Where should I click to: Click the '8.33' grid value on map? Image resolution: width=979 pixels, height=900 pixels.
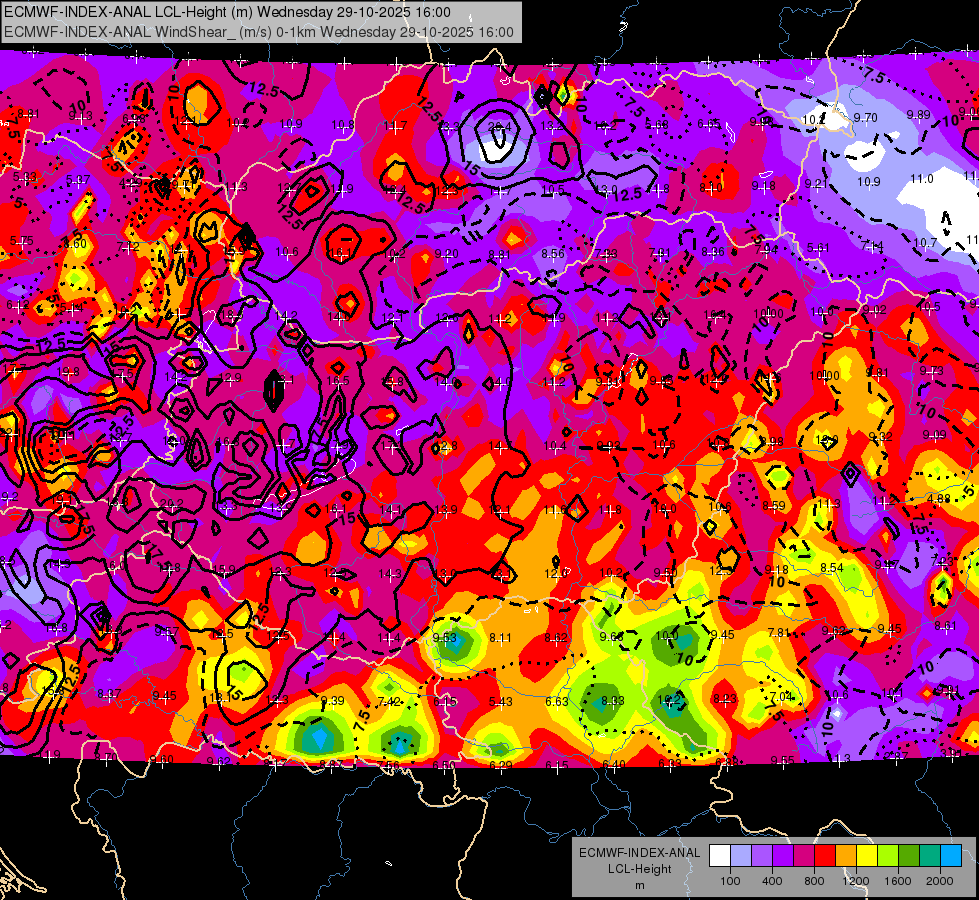pyautogui.click(x=612, y=701)
